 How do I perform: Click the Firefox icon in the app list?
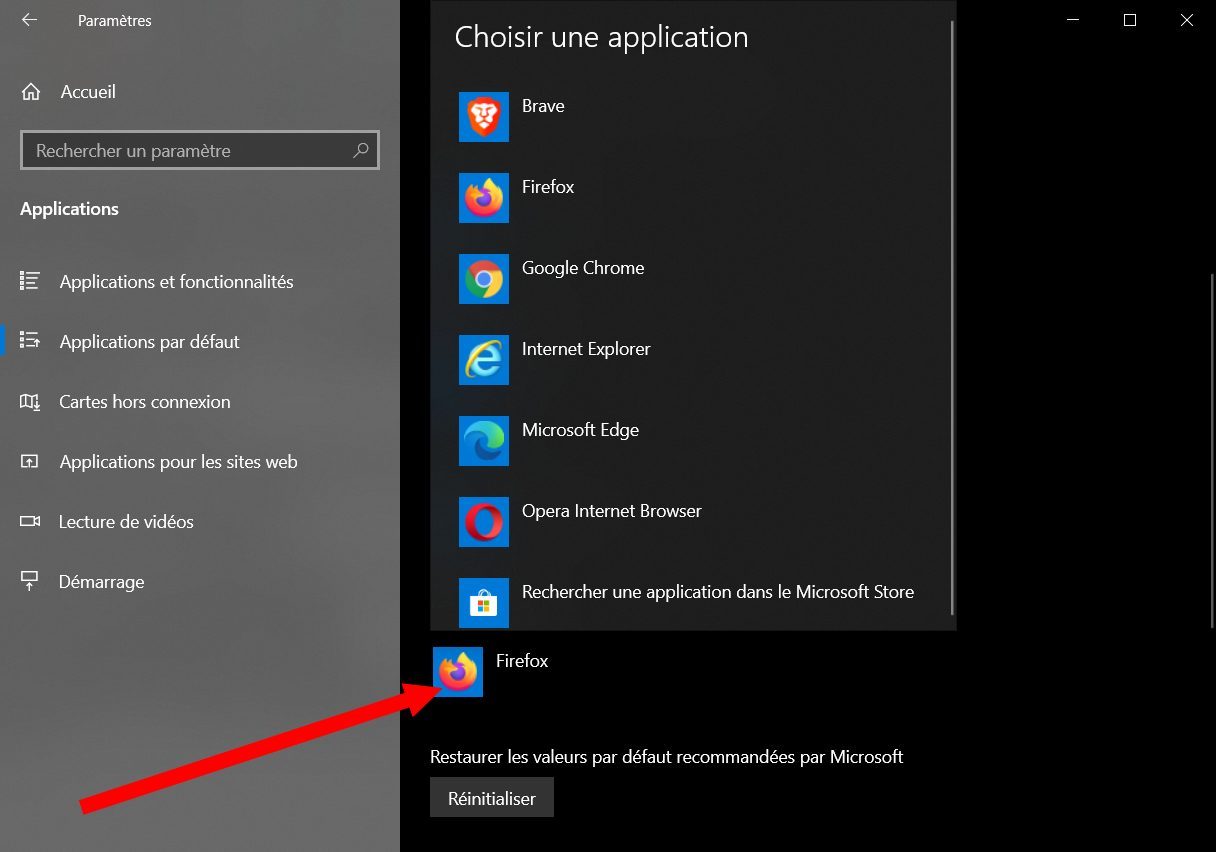484,198
